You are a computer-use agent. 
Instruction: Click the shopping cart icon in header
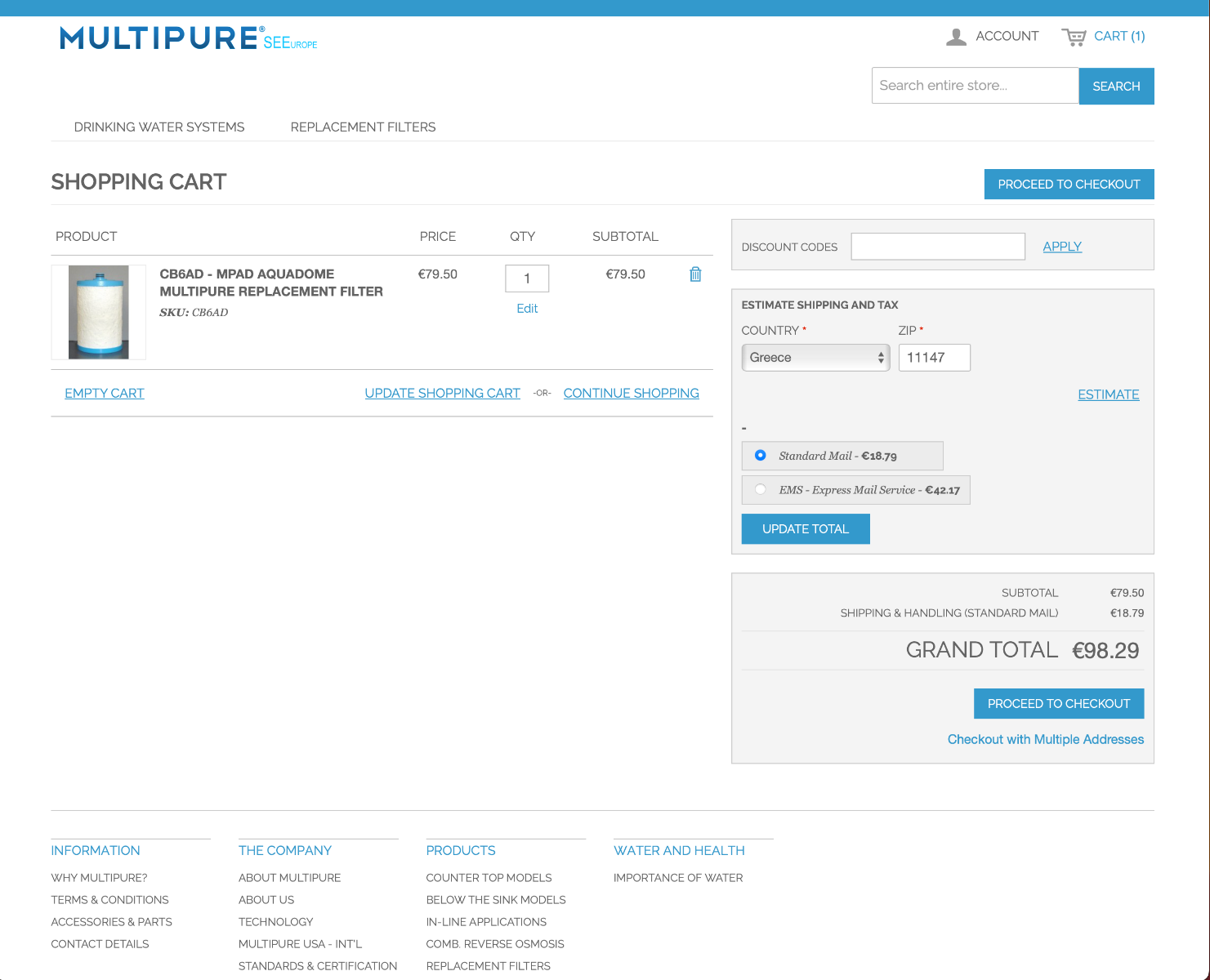(1074, 37)
